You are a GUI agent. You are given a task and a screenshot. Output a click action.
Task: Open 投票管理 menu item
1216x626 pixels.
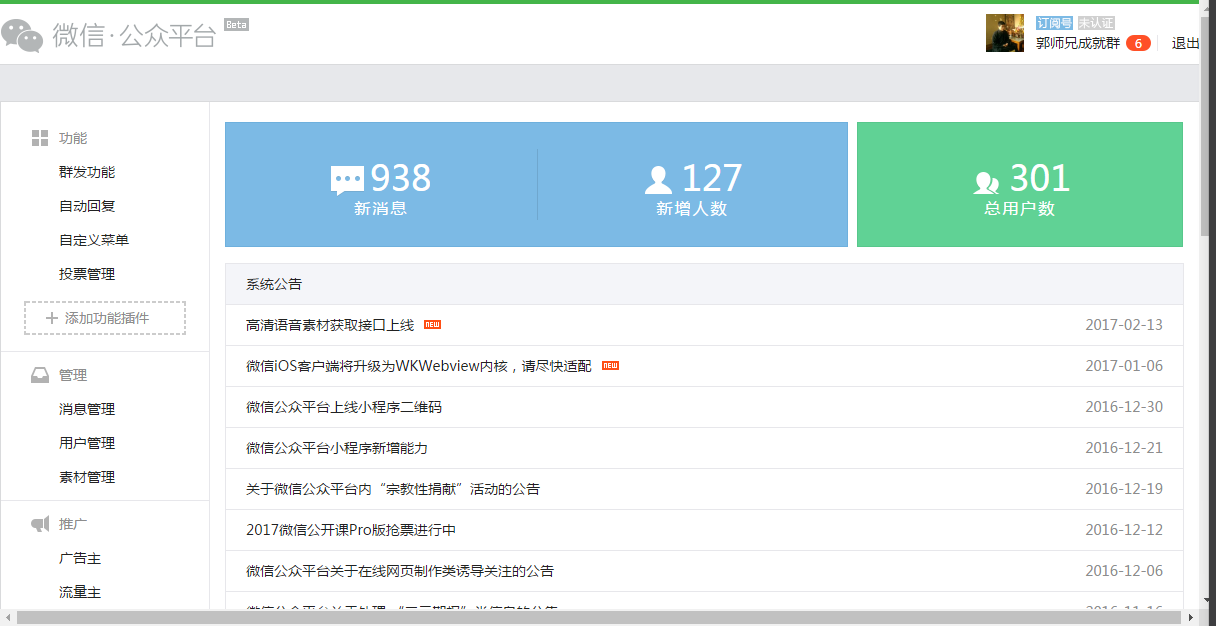tap(87, 274)
